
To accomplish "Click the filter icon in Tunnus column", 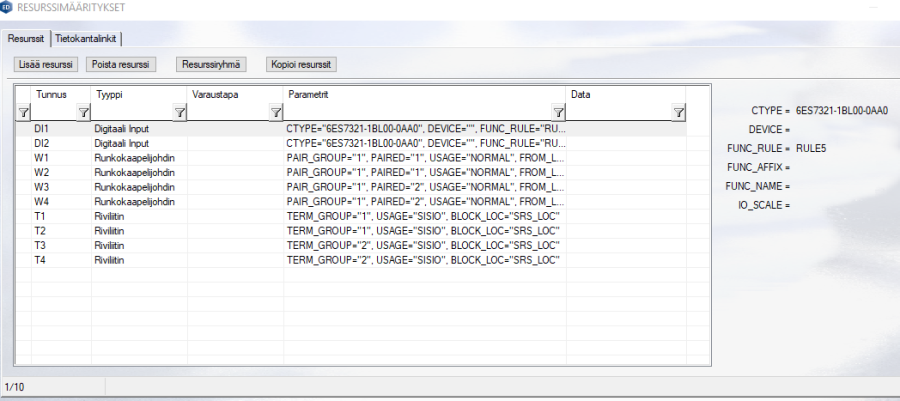I will [83, 113].
